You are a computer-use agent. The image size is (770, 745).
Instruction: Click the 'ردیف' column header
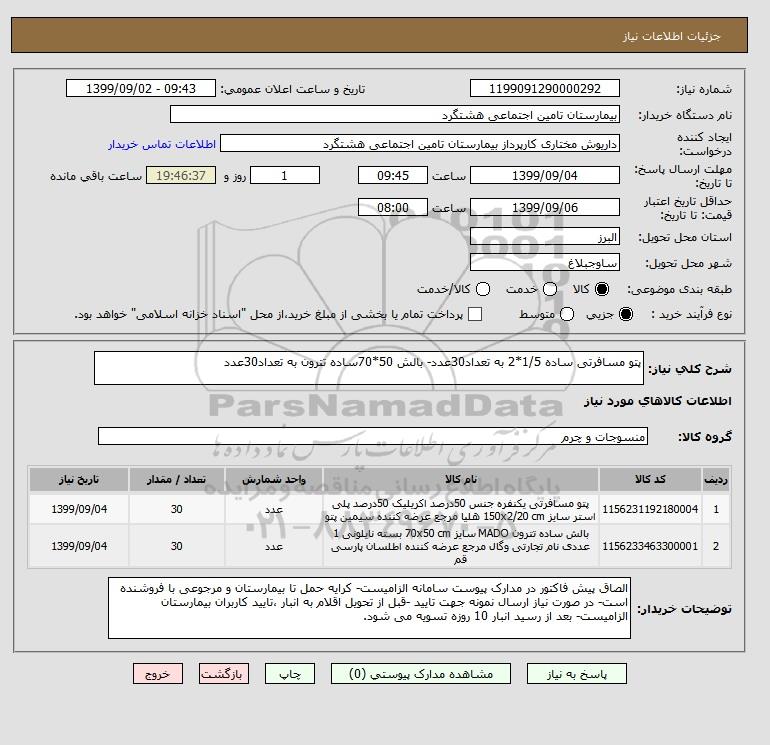[716, 479]
